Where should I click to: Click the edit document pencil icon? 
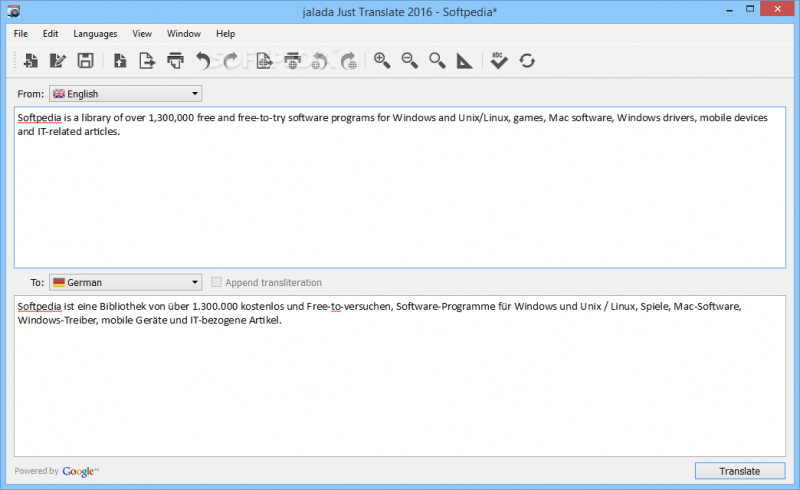click(58, 61)
